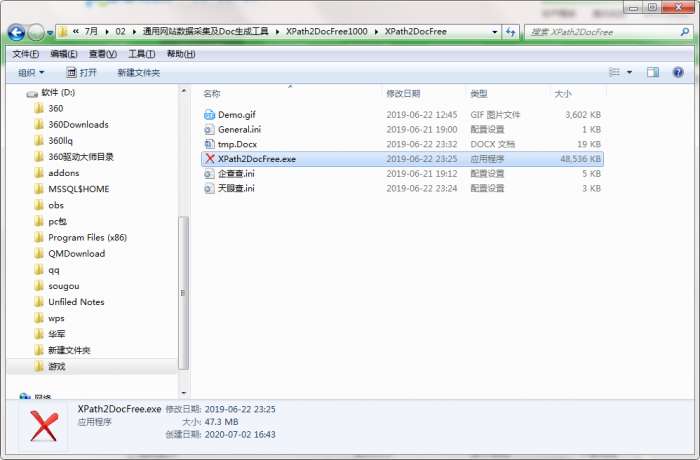700x460 pixels.
Task: Click the address bar folder icon
Action: click(x=63, y=32)
